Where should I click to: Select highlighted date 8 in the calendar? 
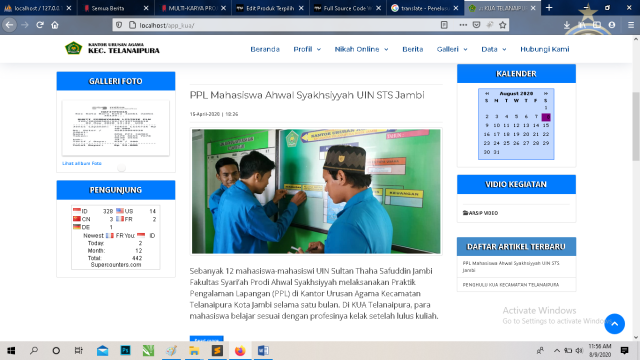tap(546, 117)
